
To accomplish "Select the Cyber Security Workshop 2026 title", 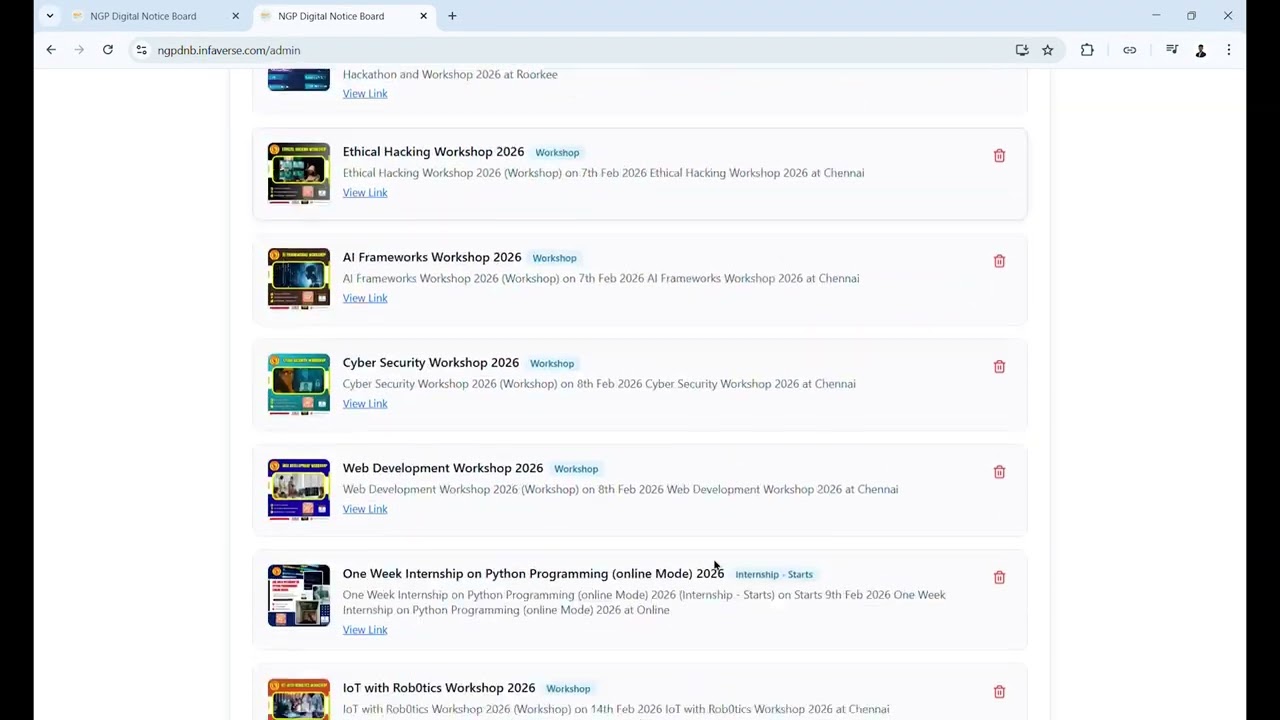I will click(431, 363).
